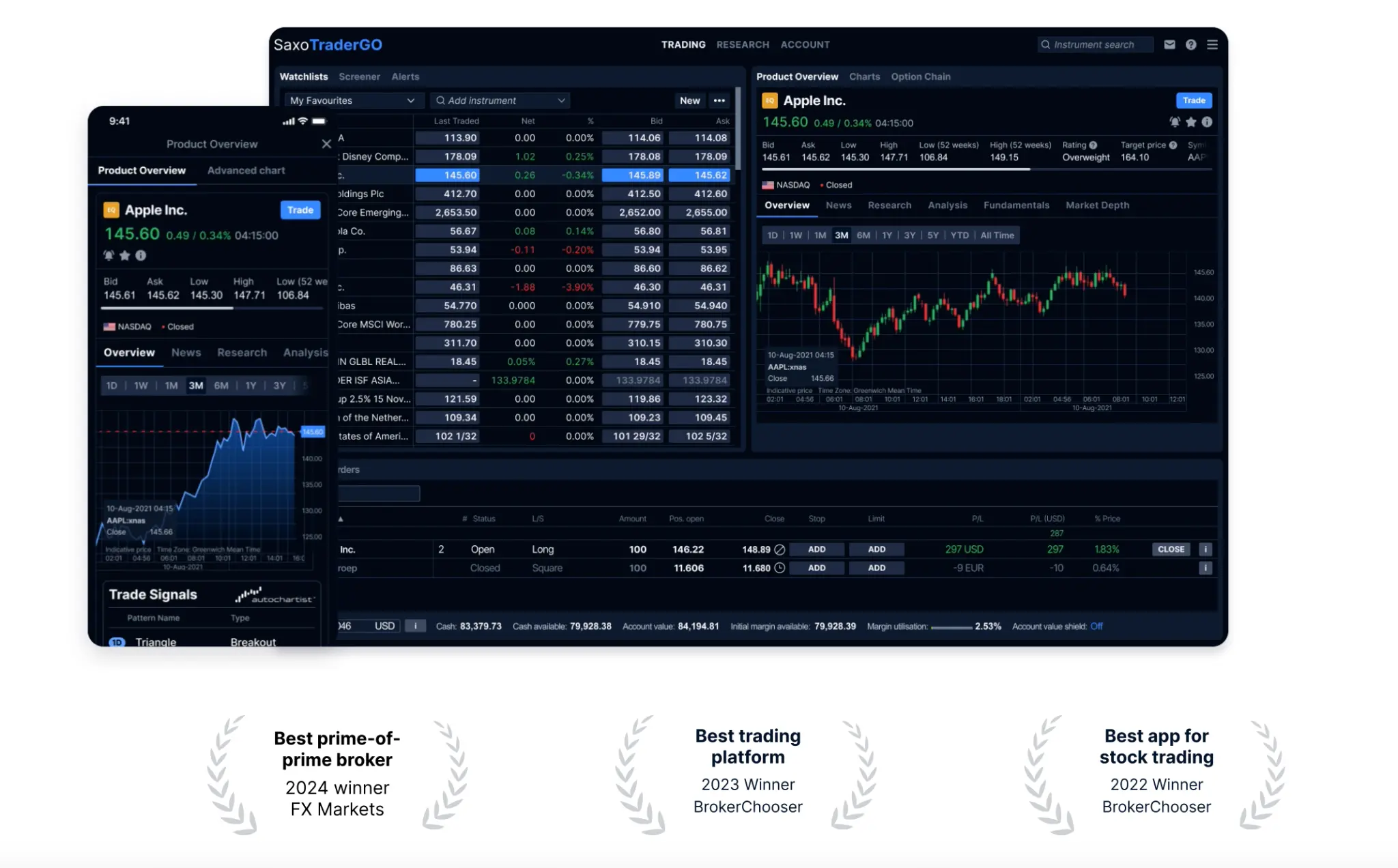
Task: Open the watchlist three-dots options
Action: (x=719, y=100)
